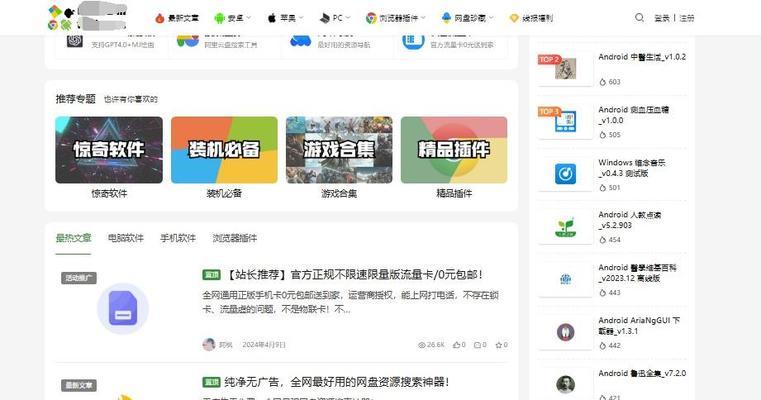
Task: Click the fire icon beside 最新文章
Action: pos(160,18)
